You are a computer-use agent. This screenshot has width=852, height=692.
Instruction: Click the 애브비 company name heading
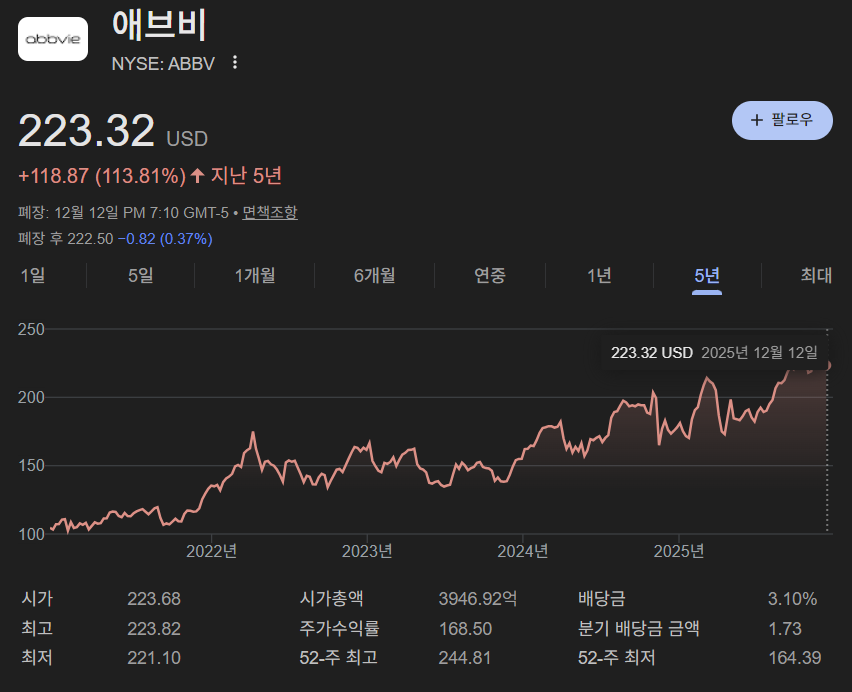(159, 25)
